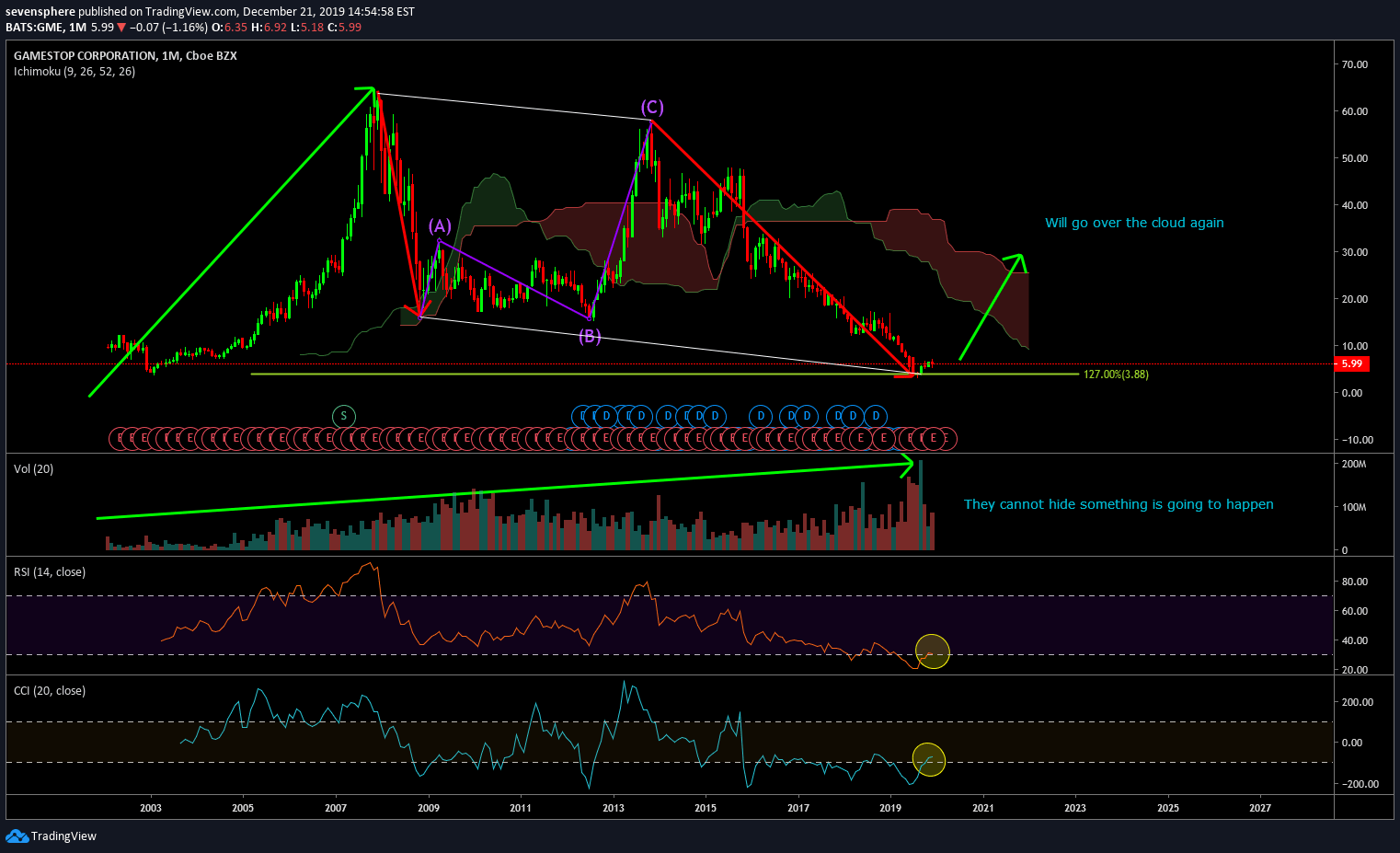The width and height of the screenshot is (1400, 853).
Task: Click the purple (B) wave label
Action: [590, 336]
